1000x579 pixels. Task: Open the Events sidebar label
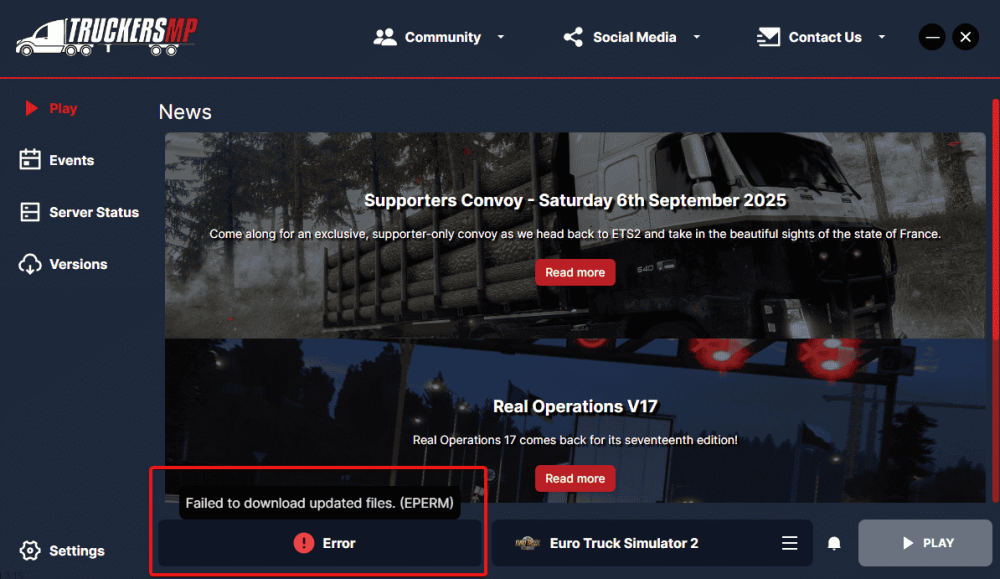72,160
